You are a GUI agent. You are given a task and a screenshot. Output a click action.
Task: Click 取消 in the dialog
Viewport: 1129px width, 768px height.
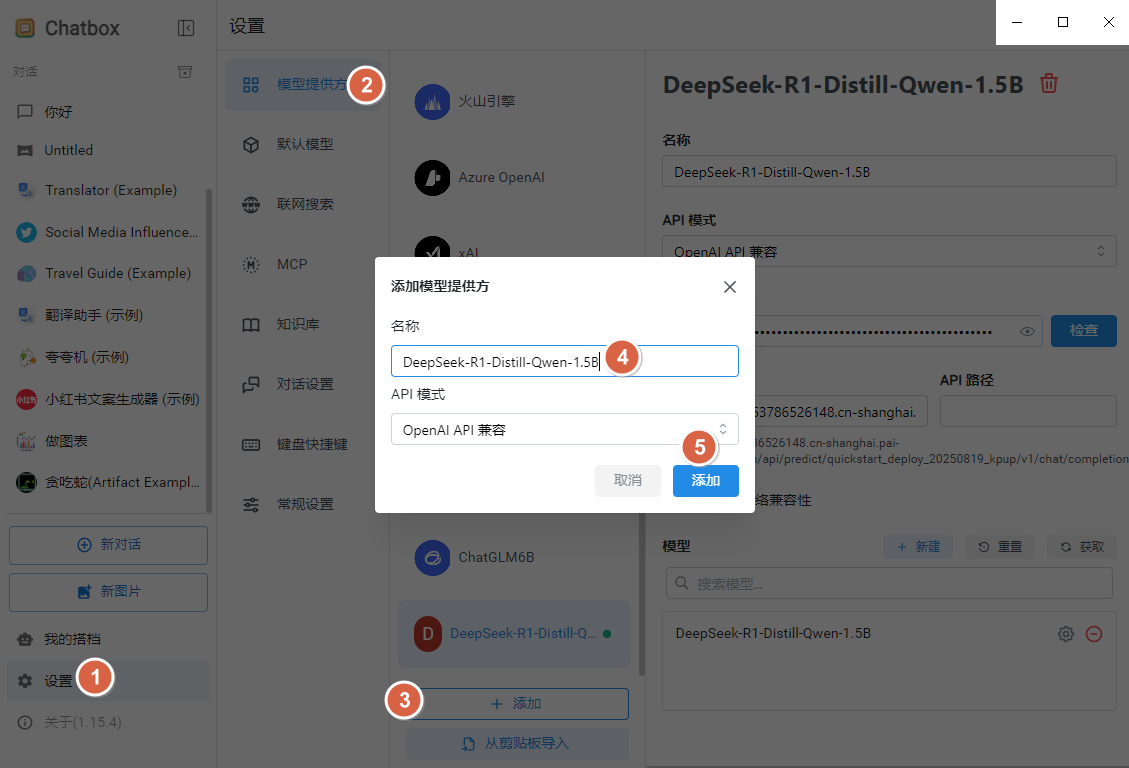coord(628,481)
